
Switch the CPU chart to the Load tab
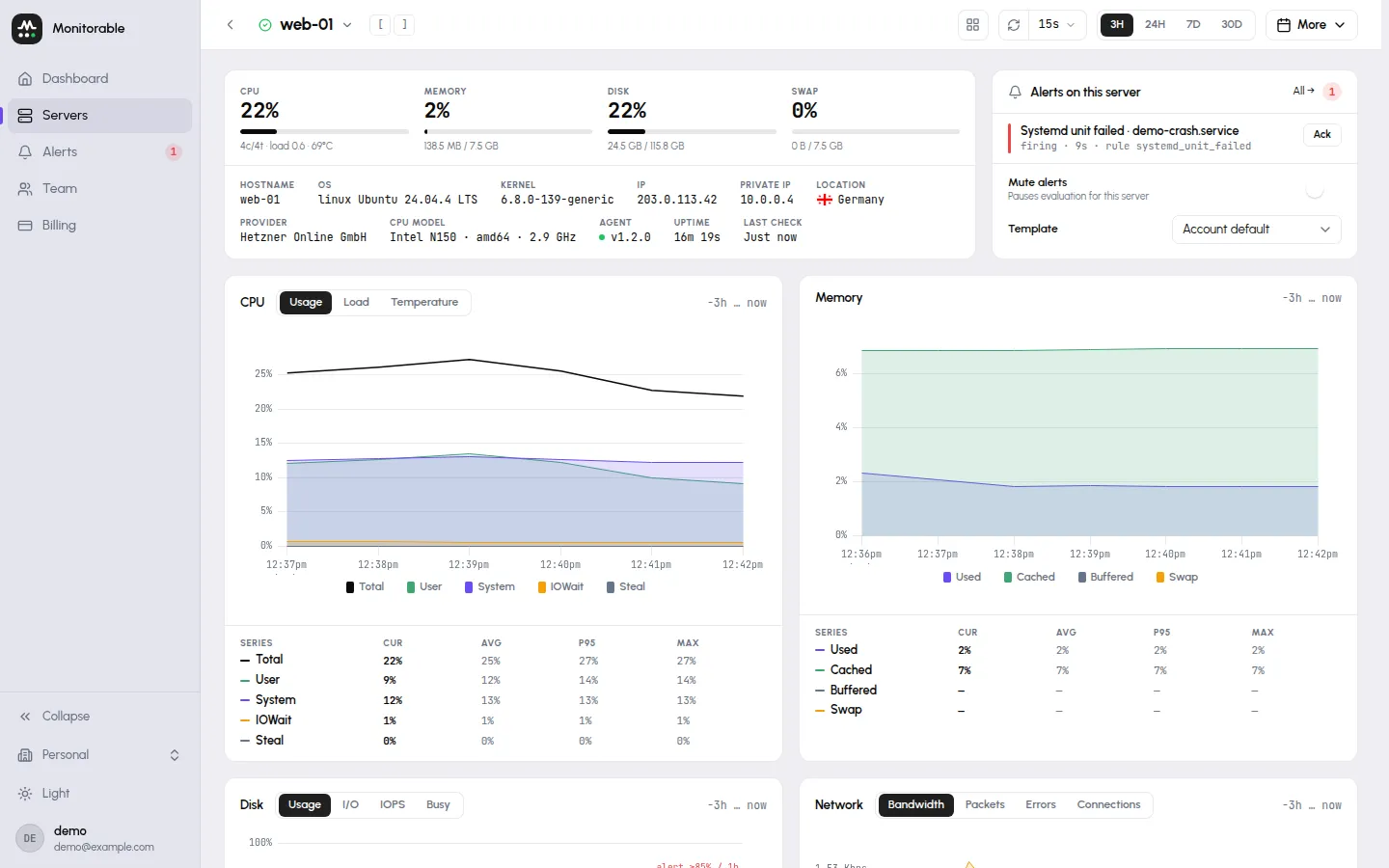click(x=356, y=303)
